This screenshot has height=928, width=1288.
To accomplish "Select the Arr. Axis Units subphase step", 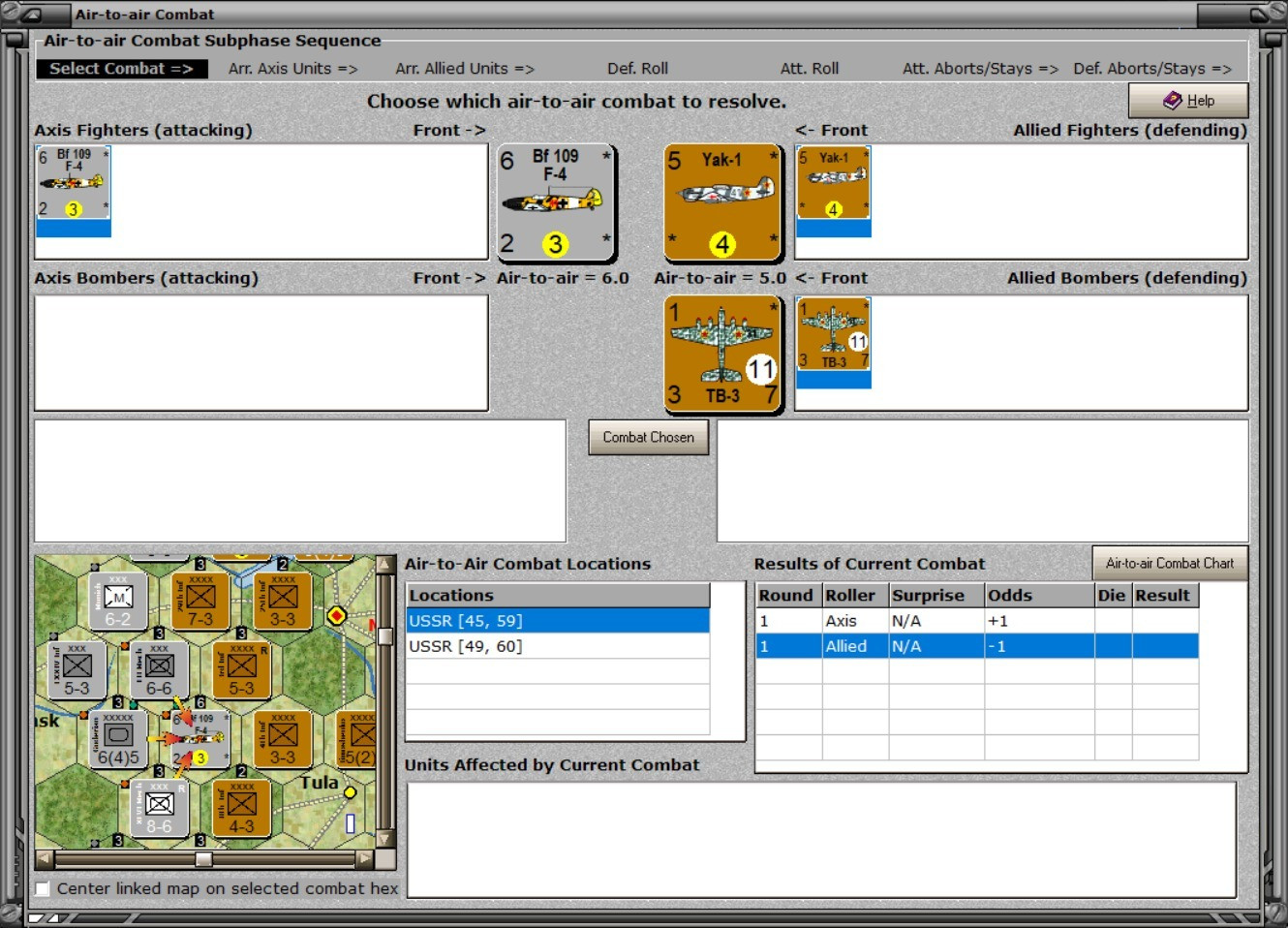I will (293, 69).
